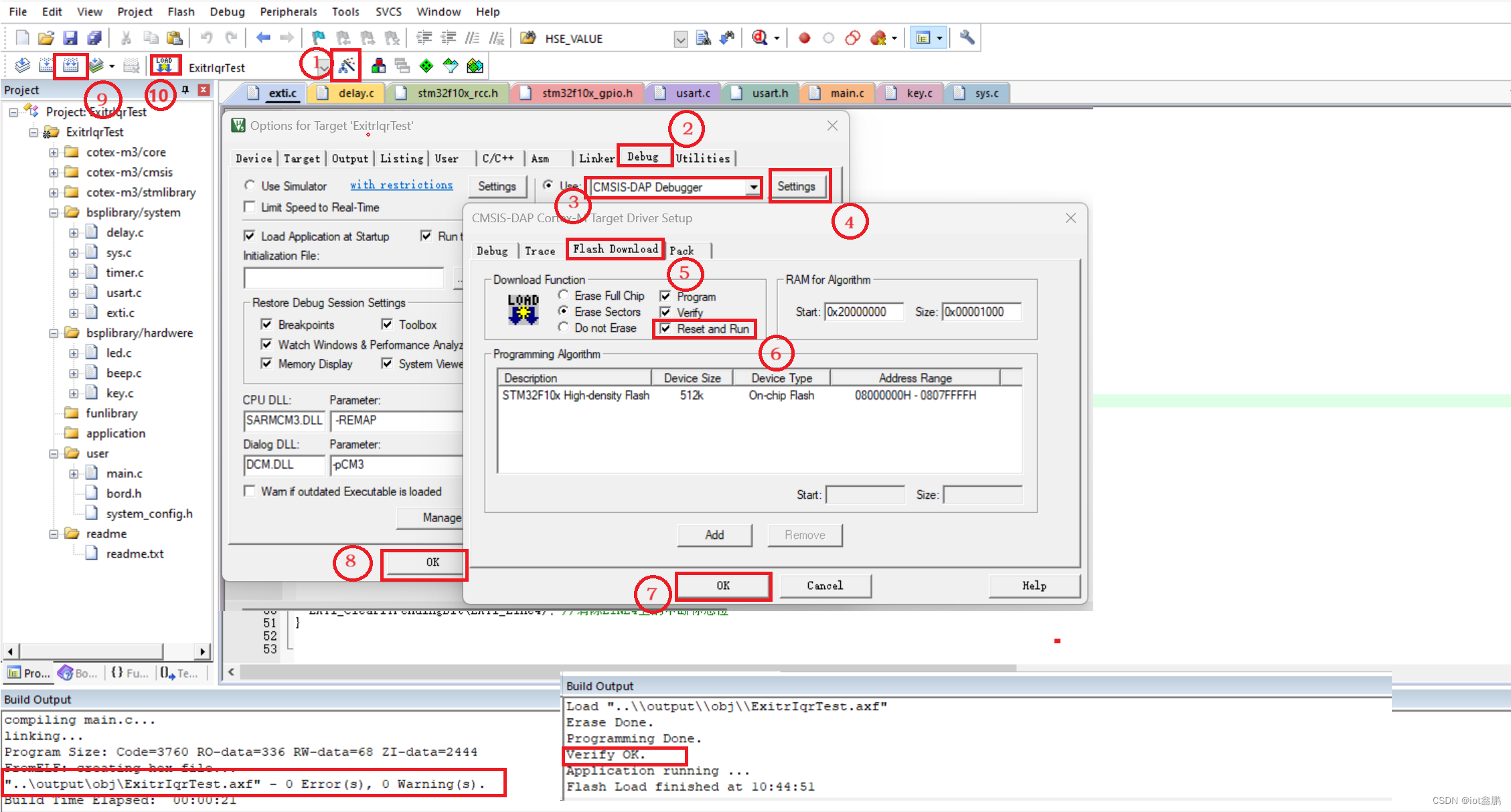Click OK in the Target Driver Setup dialog
The width and height of the screenshot is (1511, 812).
pos(723,586)
